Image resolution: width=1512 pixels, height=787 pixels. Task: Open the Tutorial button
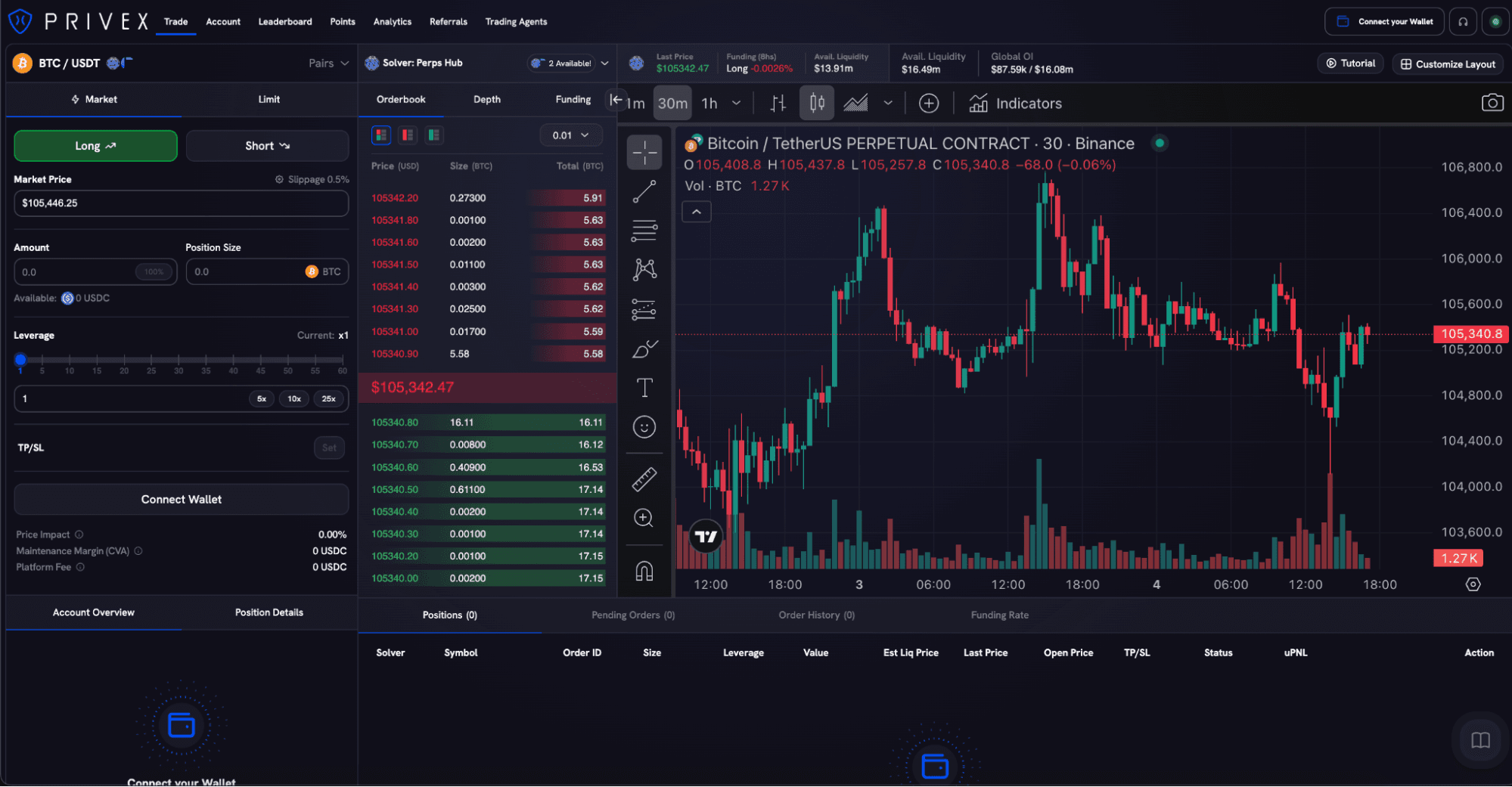pos(1350,64)
